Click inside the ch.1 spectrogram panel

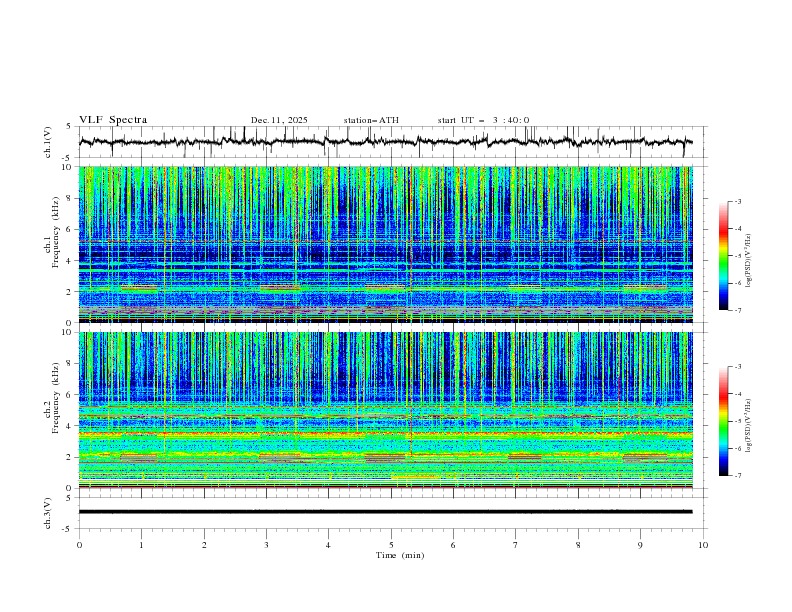tap(385, 244)
